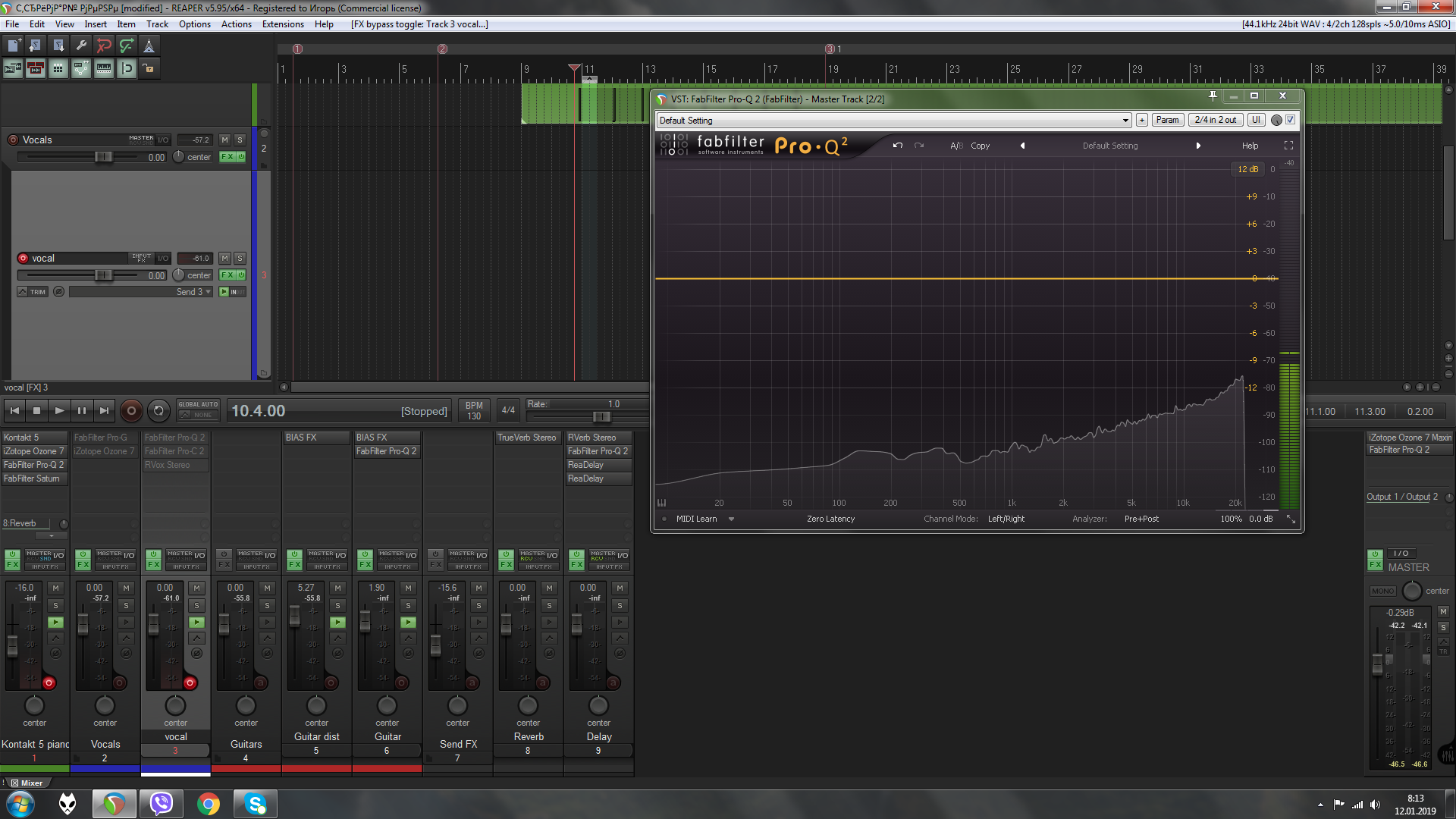Arm record on Vocals track in track panel
1456x819 pixels.
click(13, 140)
